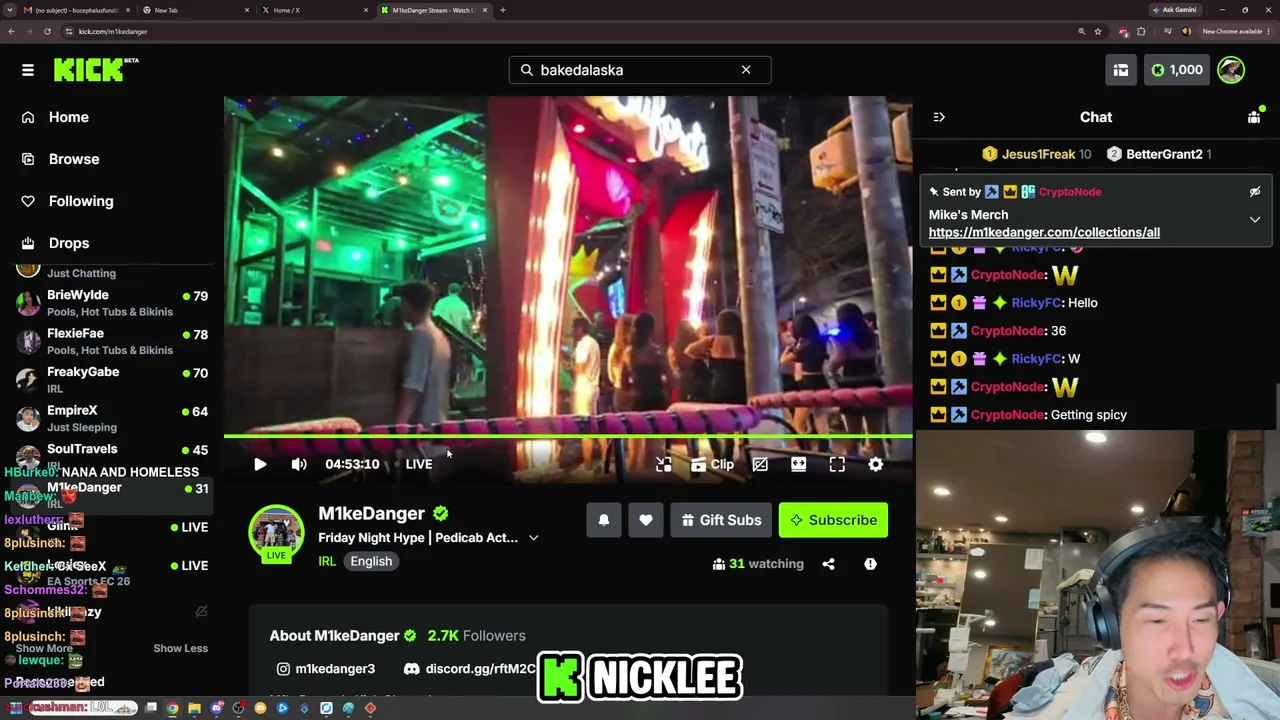The image size is (1280, 720).
Task: Toggle theater mode
Action: [x=799, y=464]
